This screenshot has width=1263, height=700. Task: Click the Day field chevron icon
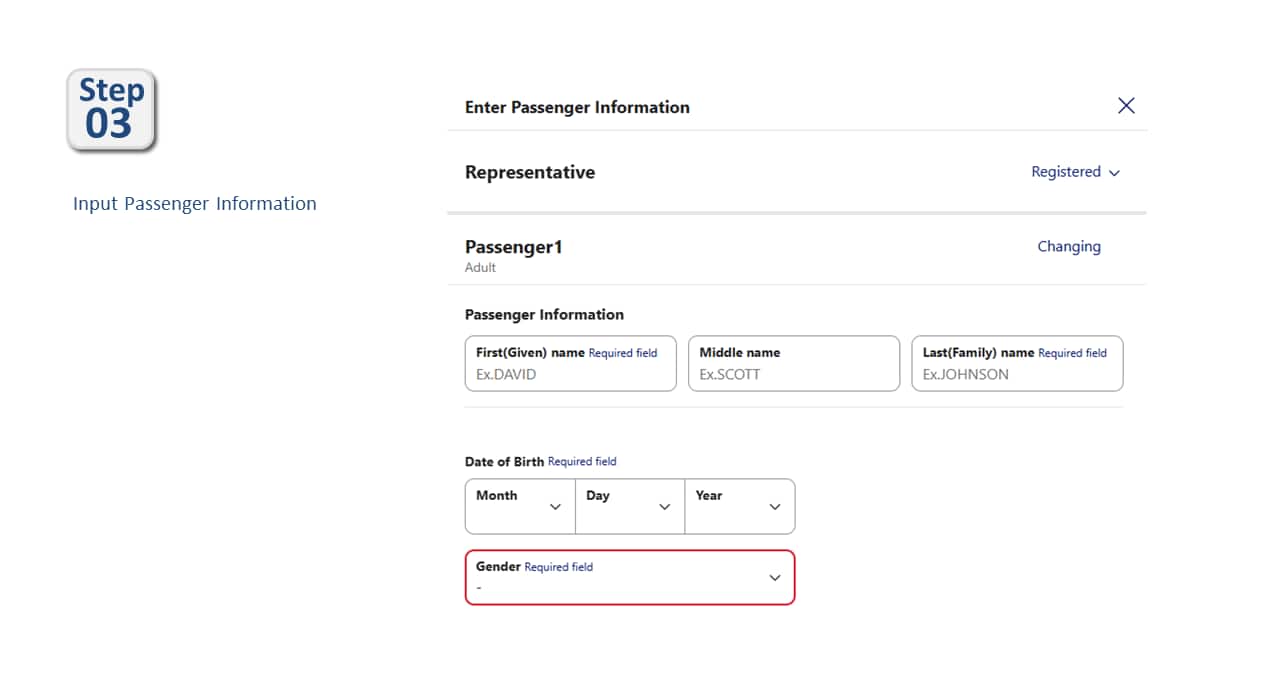[664, 507]
